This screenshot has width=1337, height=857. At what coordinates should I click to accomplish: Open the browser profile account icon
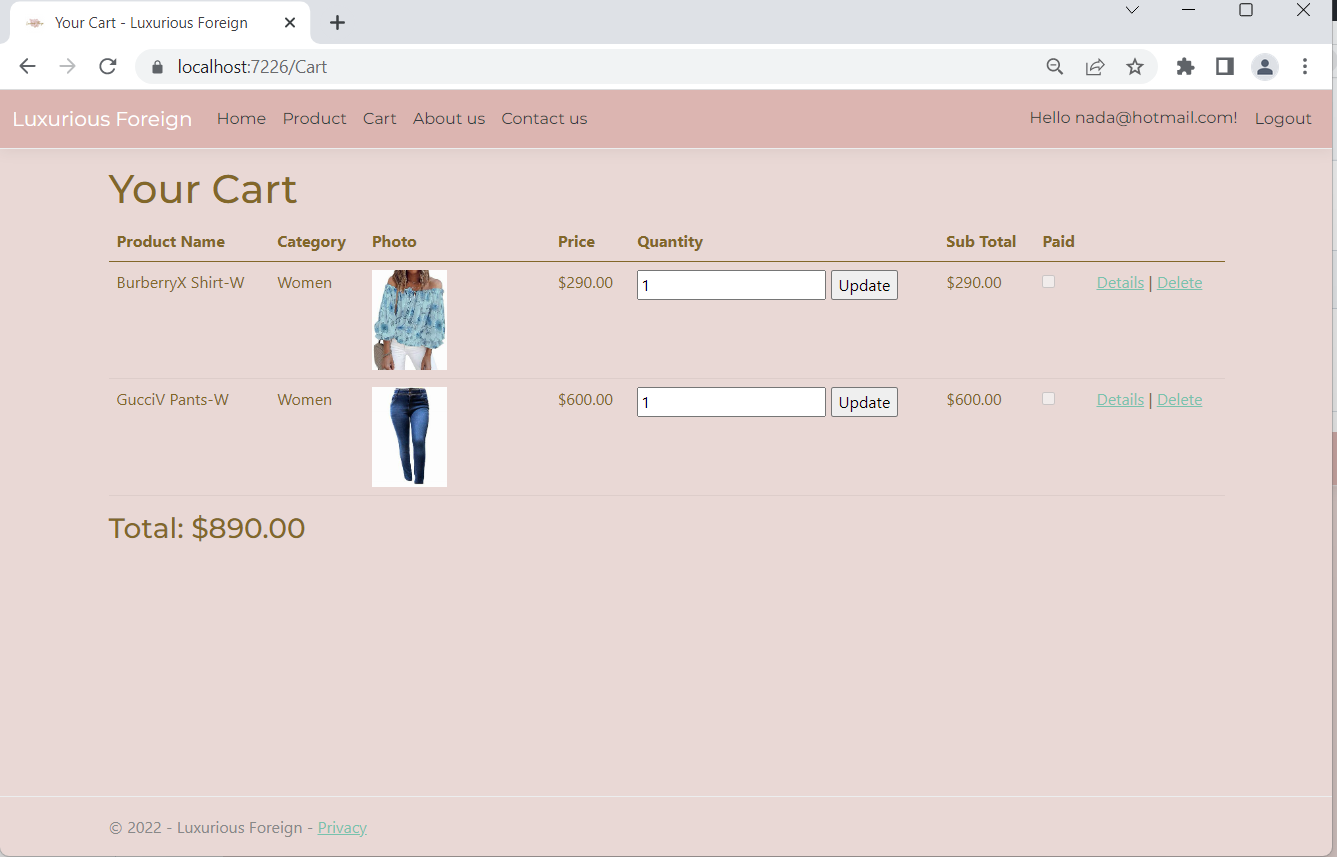click(1264, 67)
